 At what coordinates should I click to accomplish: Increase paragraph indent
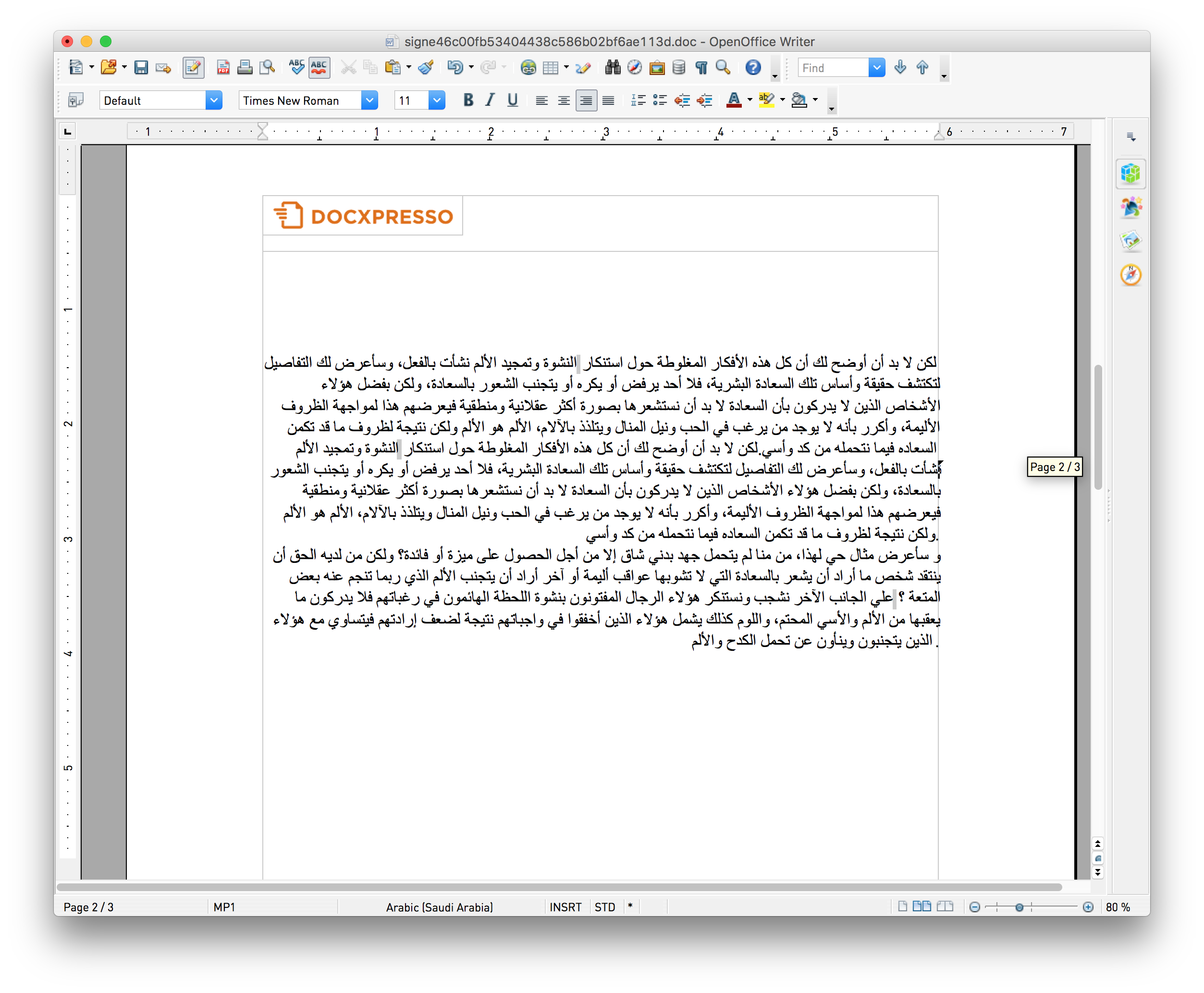(704, 100)
